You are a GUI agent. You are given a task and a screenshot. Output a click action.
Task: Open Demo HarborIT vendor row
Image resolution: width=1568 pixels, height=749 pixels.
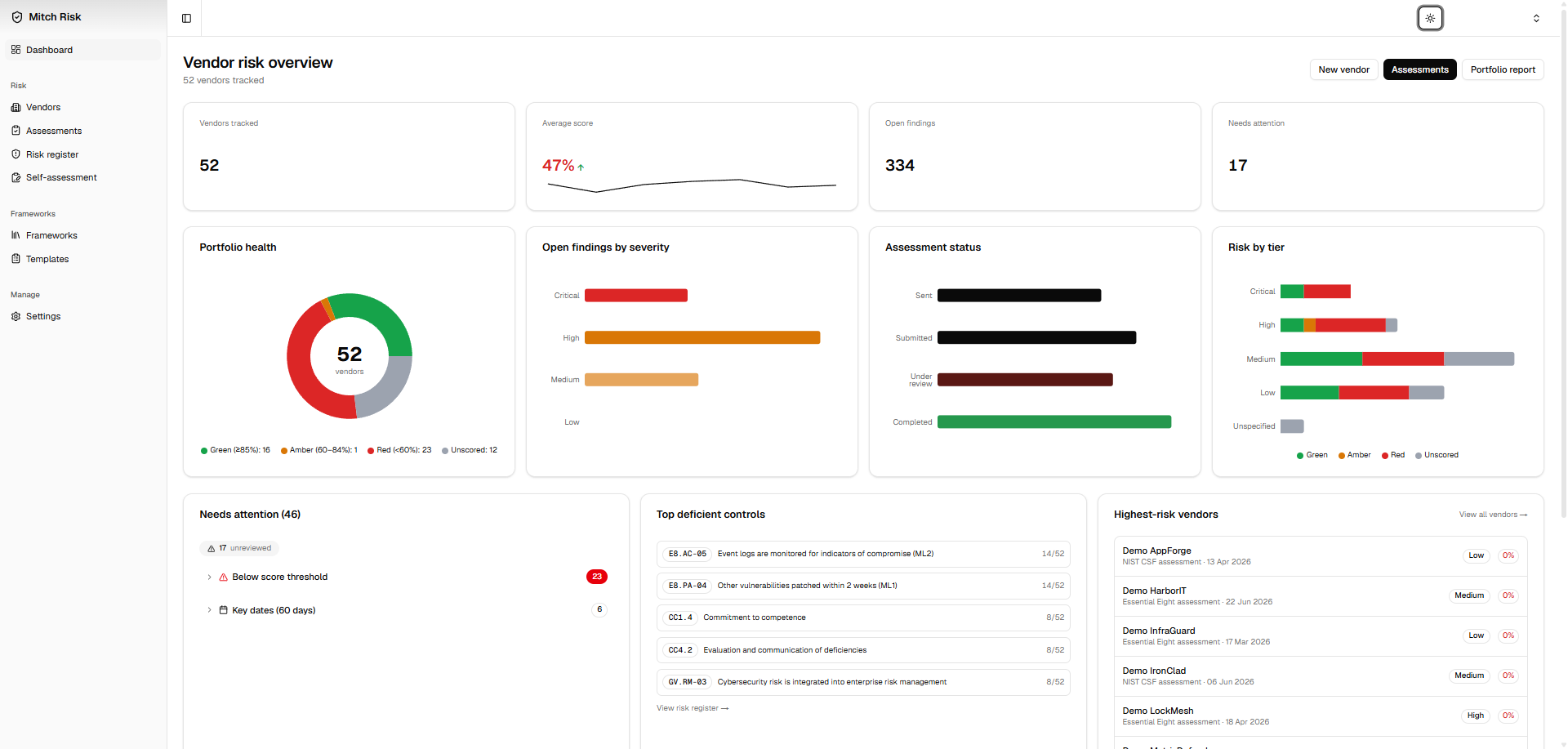1321,596
